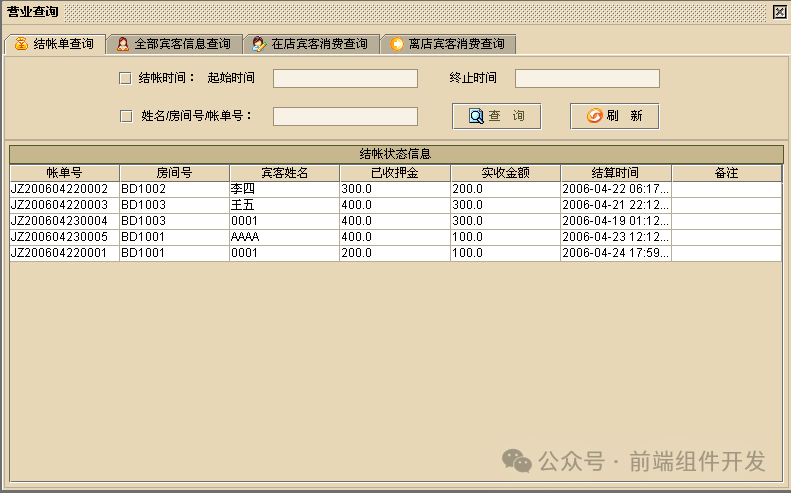Select bill JZ200604220001 cell

pyautogui.click(x=65, y=253)
